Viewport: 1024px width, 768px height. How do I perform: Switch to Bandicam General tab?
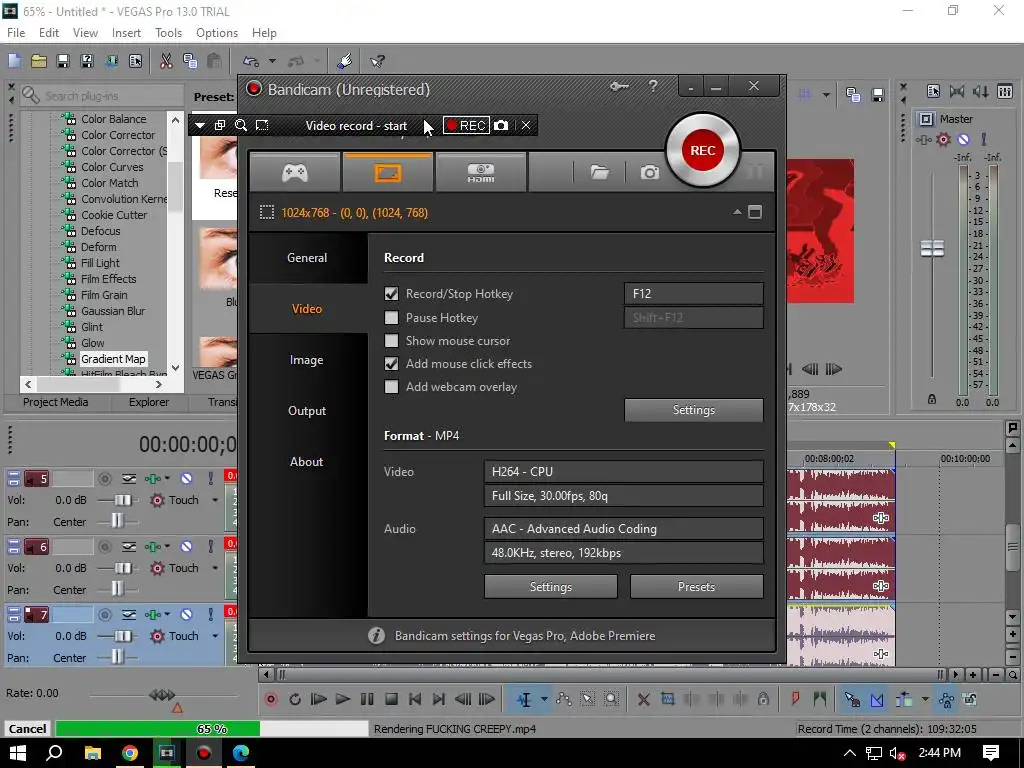[x=307, y=258]
